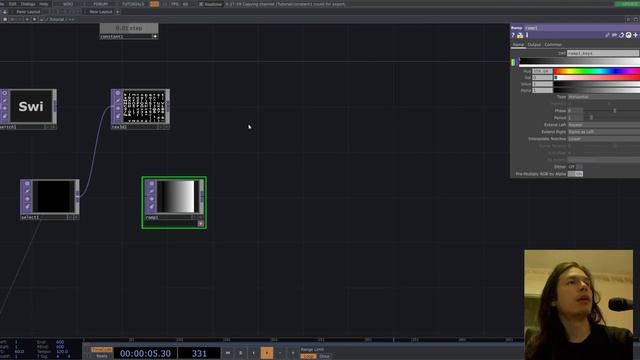Click the bottom flag icon on text1 node
This screenshot has height=360, width=640.
click(118, 116)
